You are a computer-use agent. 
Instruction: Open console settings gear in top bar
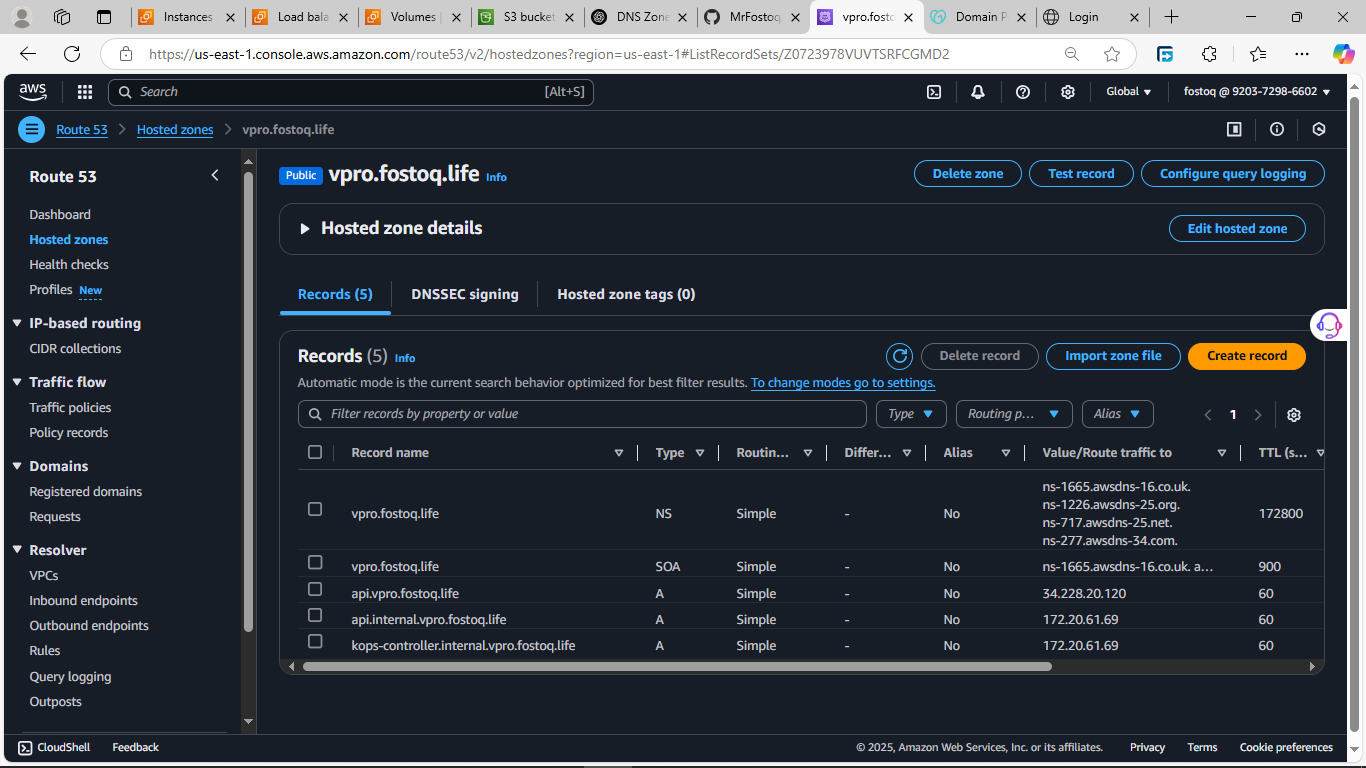point(1068,92)
